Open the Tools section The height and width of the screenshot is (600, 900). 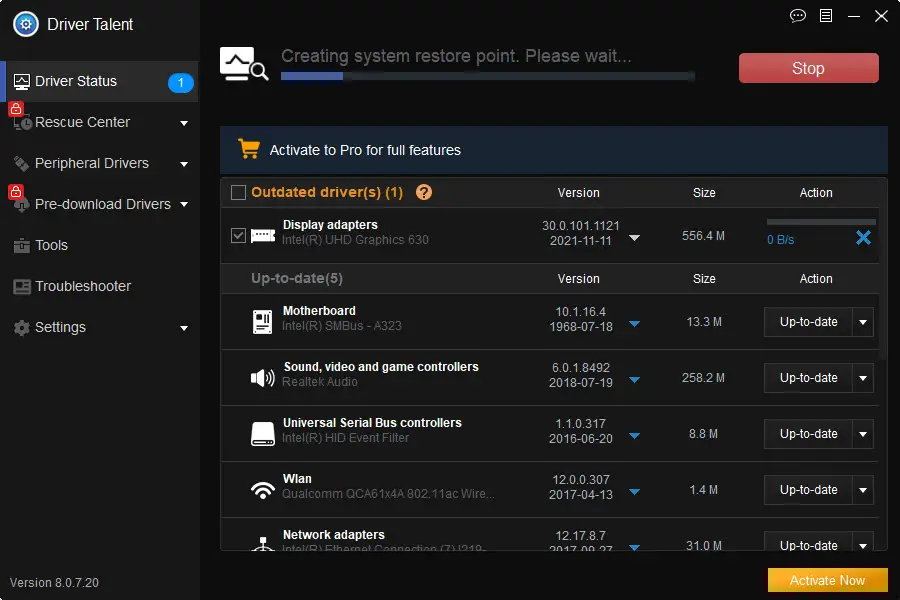pos(100,246)
